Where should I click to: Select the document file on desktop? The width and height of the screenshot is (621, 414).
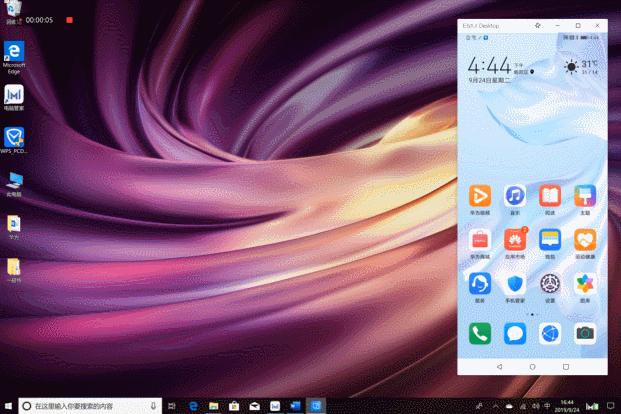(x=14, y=227)
